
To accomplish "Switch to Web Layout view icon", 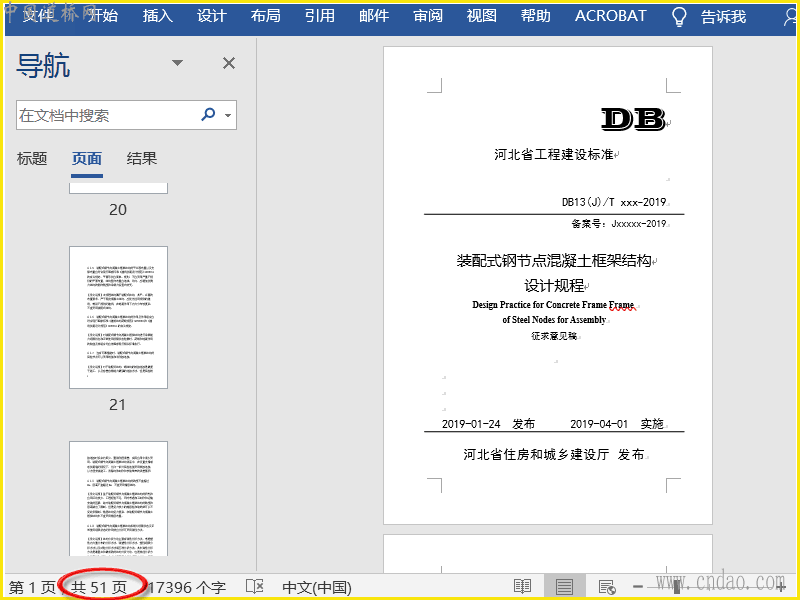I will tap(607, 587).
